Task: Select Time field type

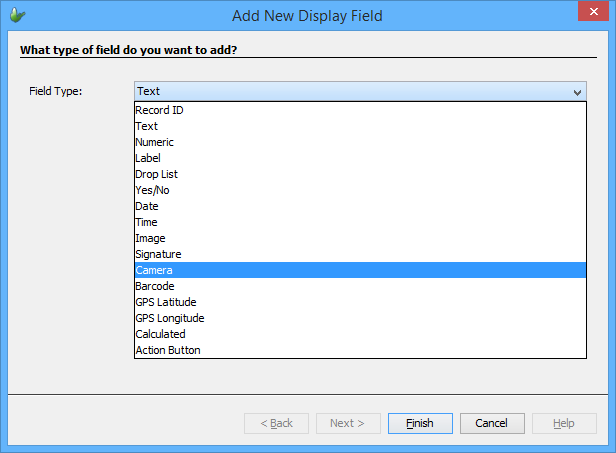Action: click(x=147, y=222)
